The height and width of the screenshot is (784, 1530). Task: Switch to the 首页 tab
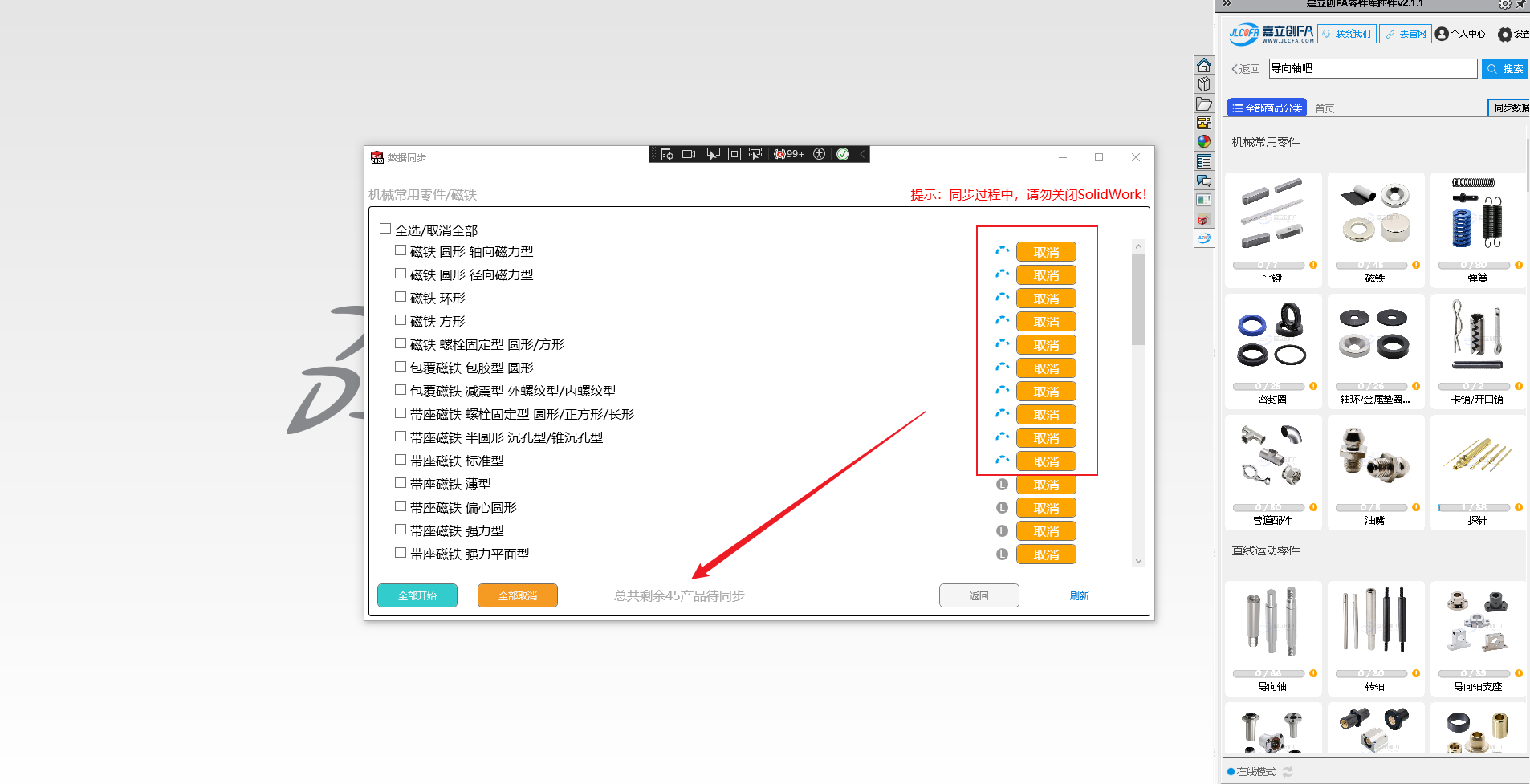pyautogui.click(x=1325, y=109)
